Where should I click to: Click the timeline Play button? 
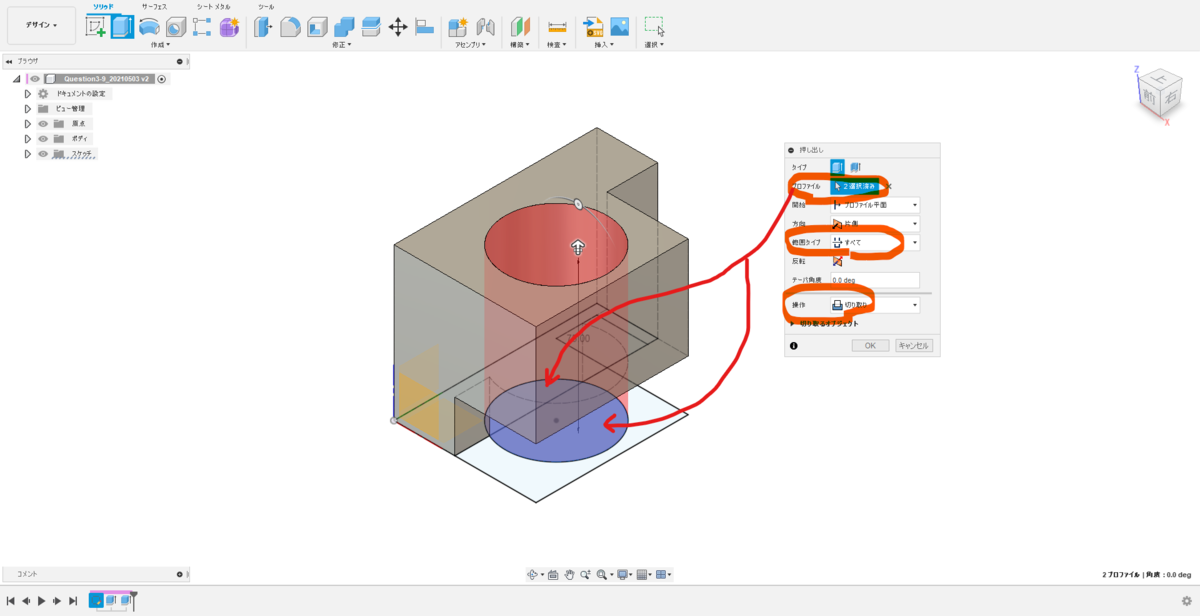[x=41, y=601]
